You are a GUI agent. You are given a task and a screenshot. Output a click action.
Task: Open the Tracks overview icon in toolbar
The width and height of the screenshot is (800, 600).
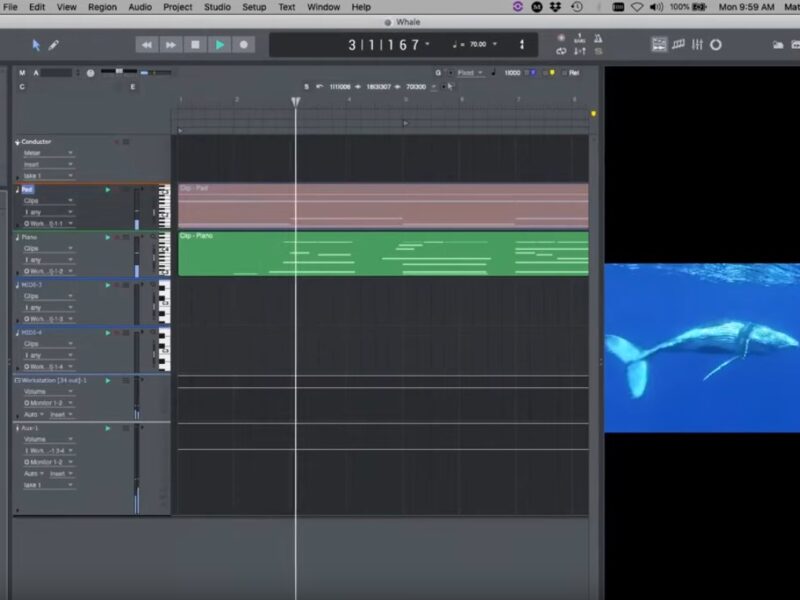point(659,45)
